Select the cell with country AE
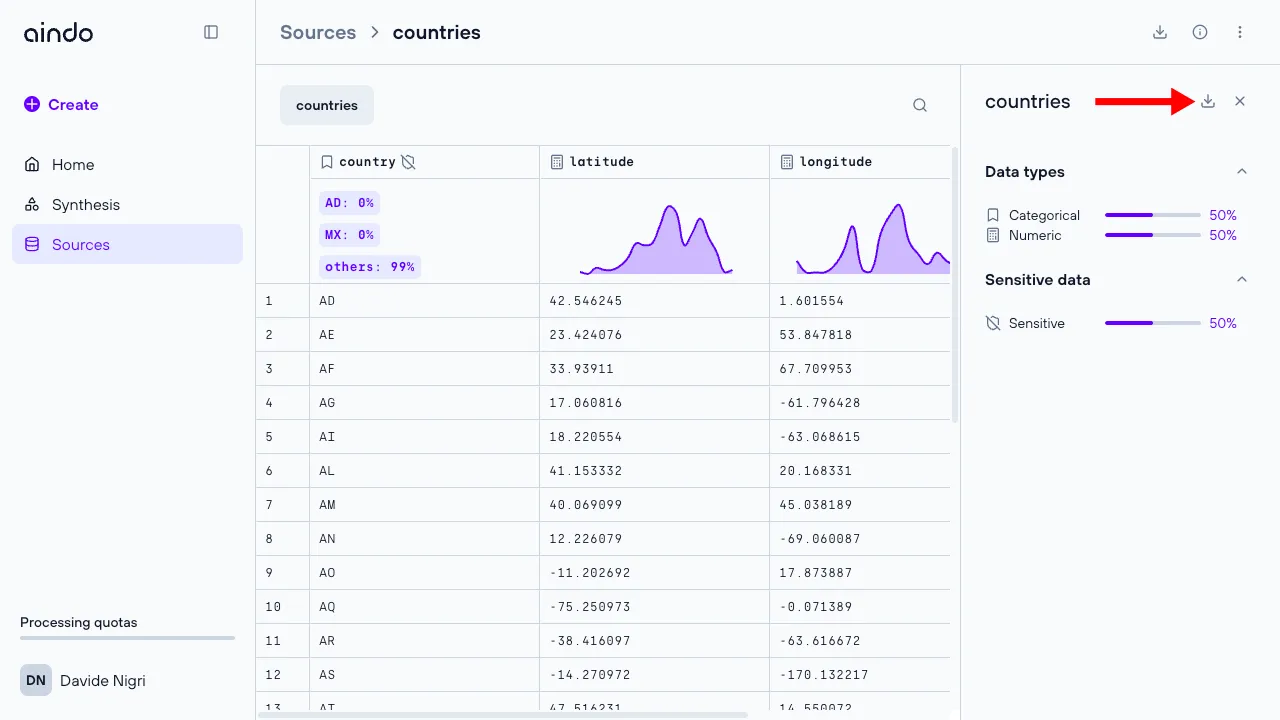This screenshot has height=720, width=1280. coord(424,335)
